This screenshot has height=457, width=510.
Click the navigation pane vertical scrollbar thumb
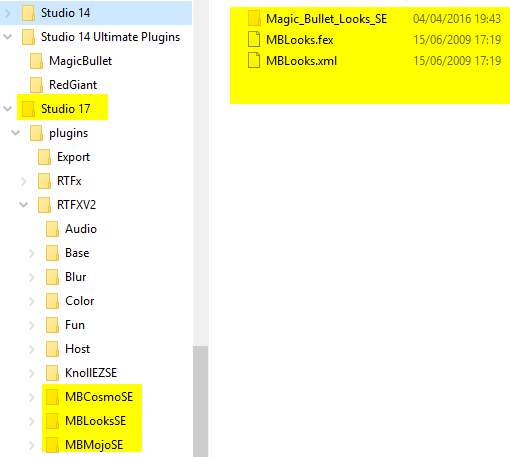pos(200,401)
